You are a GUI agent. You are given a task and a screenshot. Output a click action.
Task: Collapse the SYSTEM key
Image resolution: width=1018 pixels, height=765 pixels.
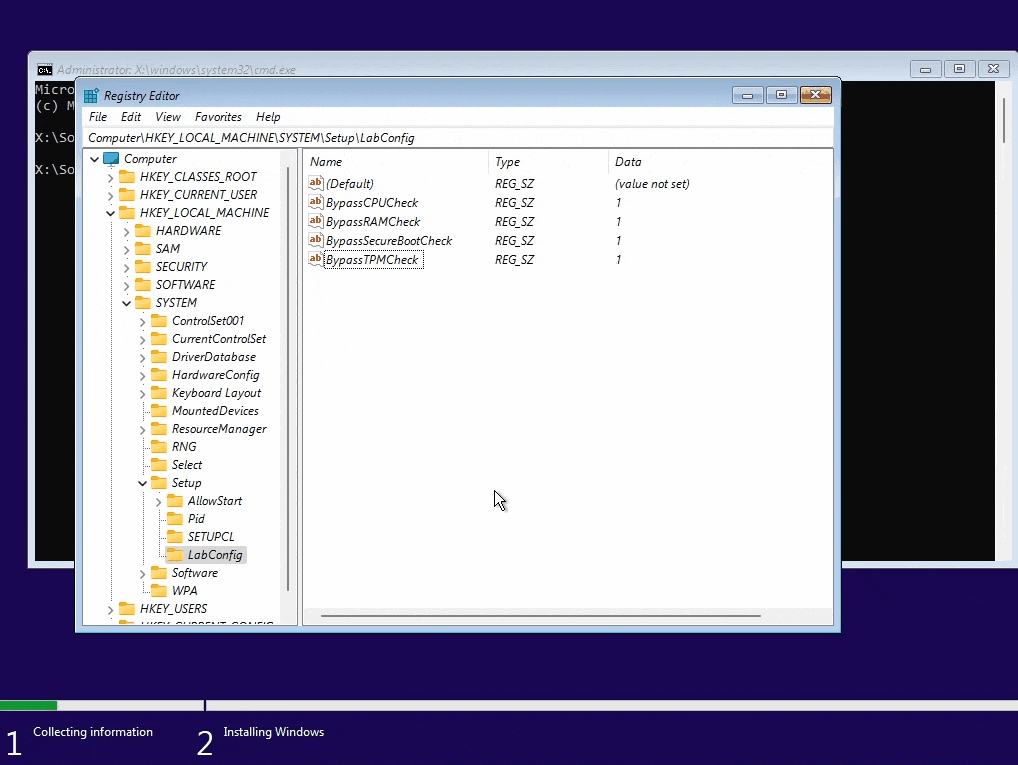(127, 303)
